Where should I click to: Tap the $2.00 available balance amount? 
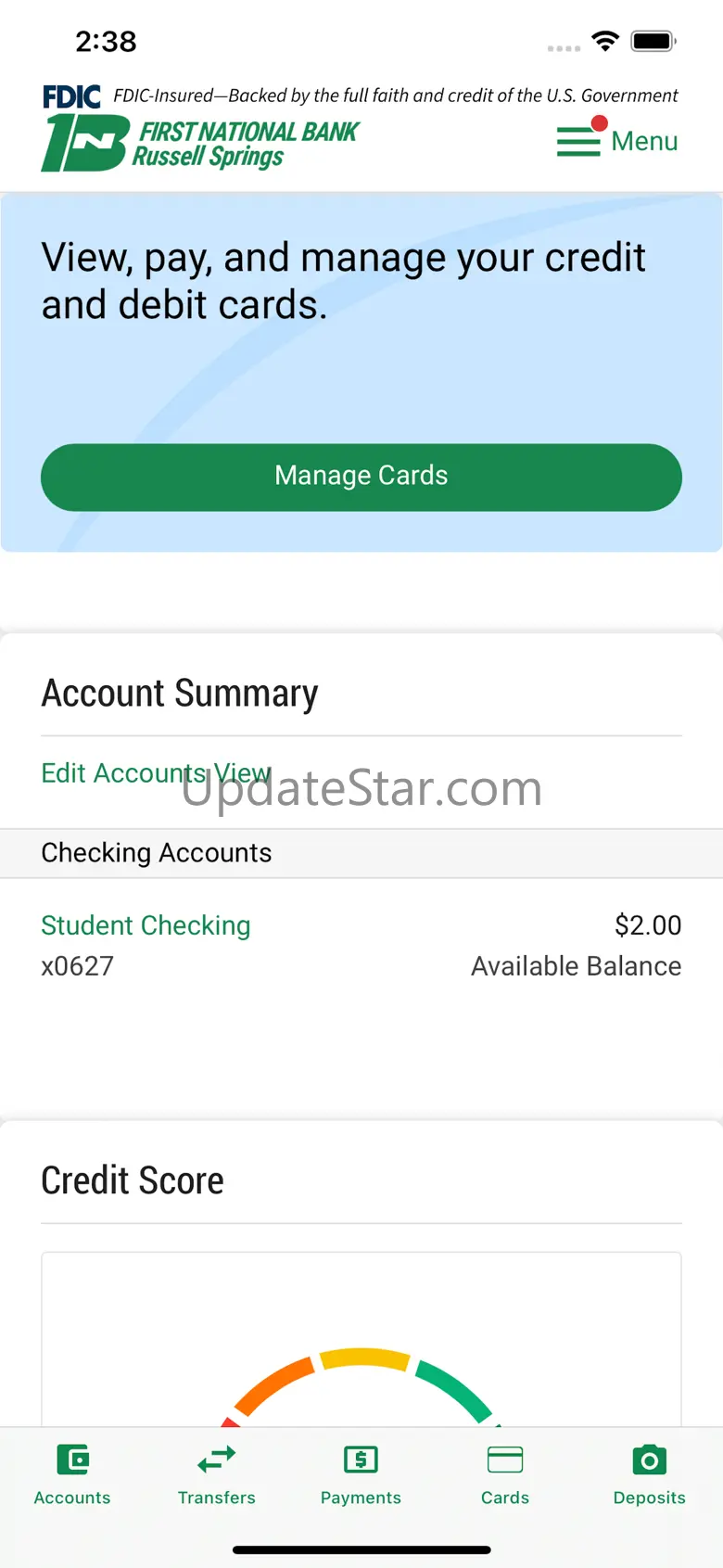(x=648, y=925)
